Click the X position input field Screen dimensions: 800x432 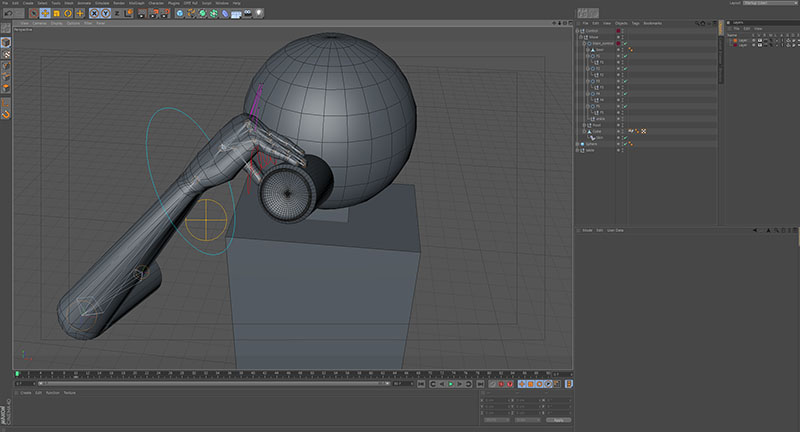pos(497,400)
